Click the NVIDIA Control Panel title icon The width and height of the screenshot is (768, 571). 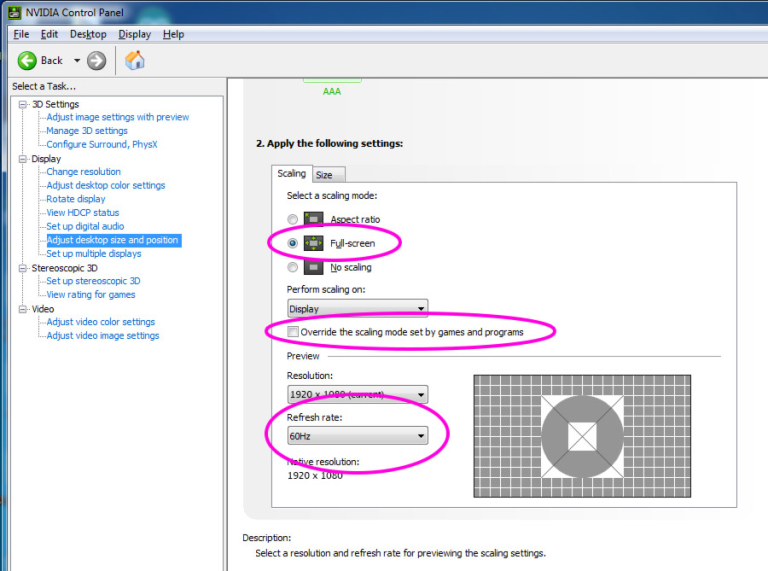click(x=15, y=12)
